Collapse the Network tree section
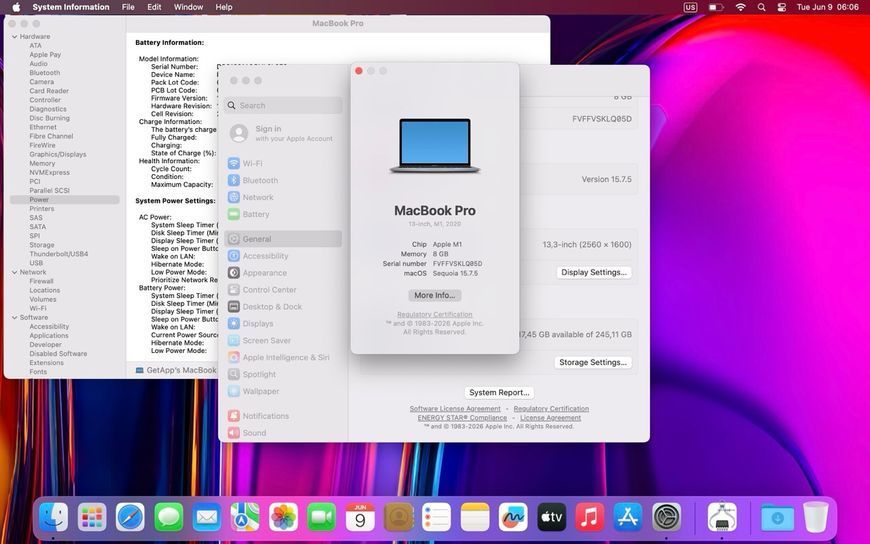Screen dimensions: 870x544 click(14, 273)
